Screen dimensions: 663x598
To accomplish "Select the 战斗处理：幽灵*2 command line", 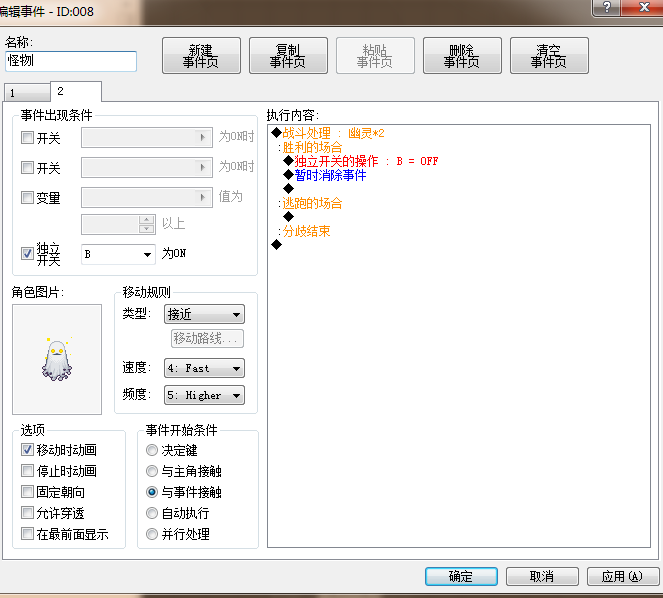I will click(328, 133).
